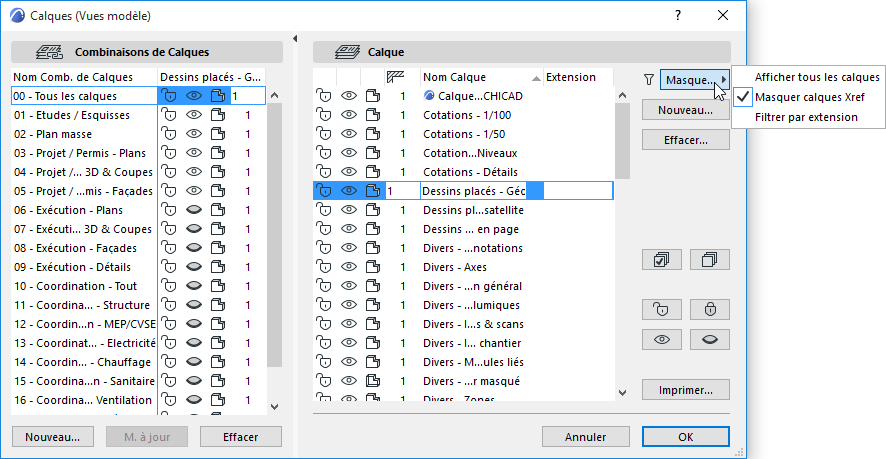Click the Imprimer button

tap(685, 390)
